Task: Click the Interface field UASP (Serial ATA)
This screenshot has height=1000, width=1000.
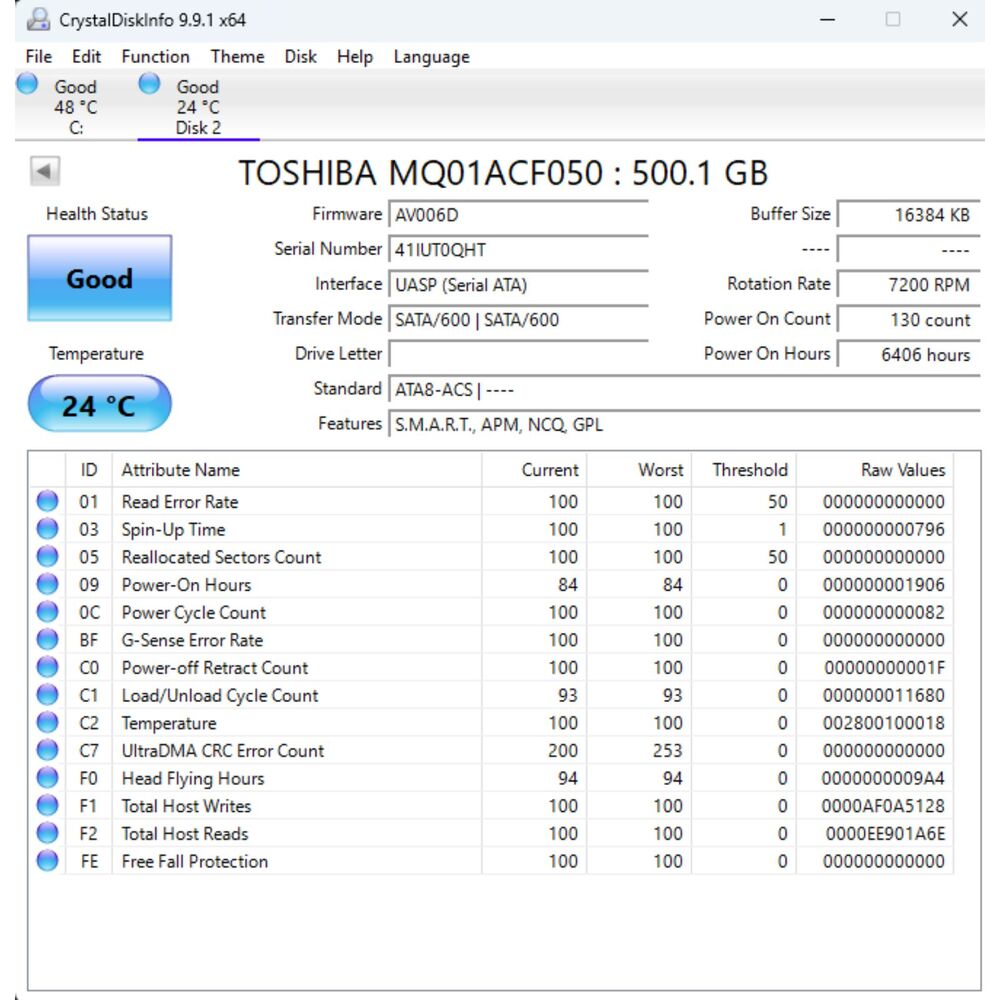Action: point(518,284)
